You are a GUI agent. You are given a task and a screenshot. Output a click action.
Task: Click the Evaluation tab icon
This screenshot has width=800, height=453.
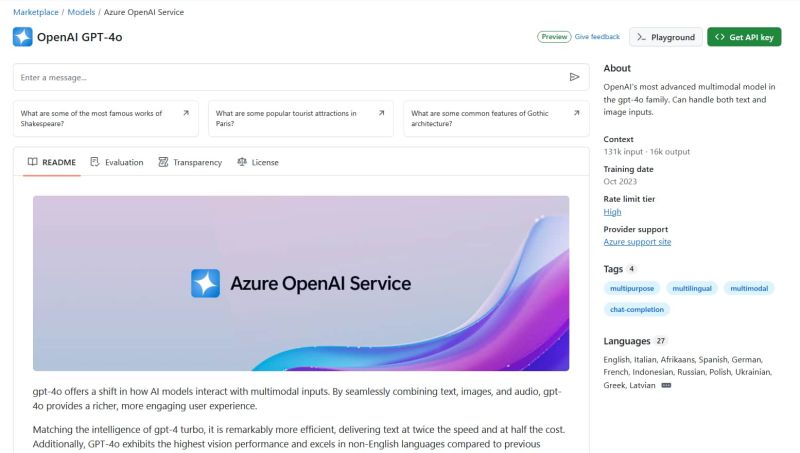coord(95,162)
